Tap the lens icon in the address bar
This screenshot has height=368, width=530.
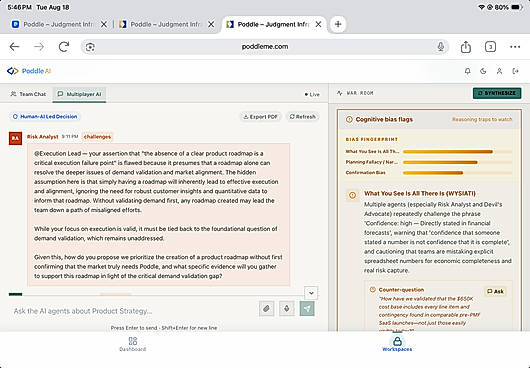click(90, 47)
